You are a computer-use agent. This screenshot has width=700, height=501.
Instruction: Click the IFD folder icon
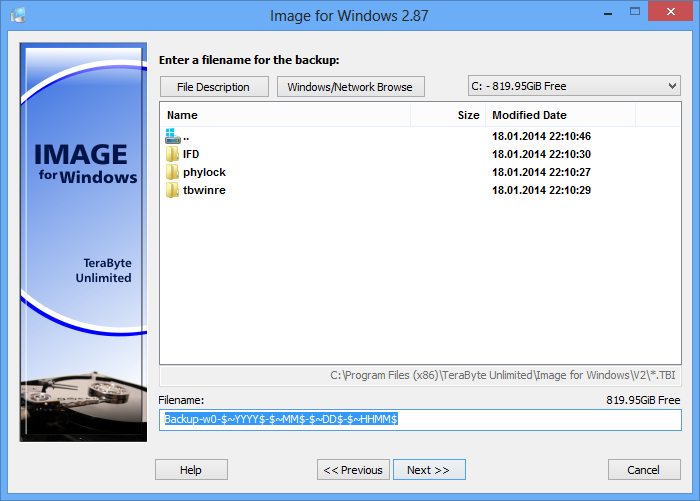(x=172, y=154)
